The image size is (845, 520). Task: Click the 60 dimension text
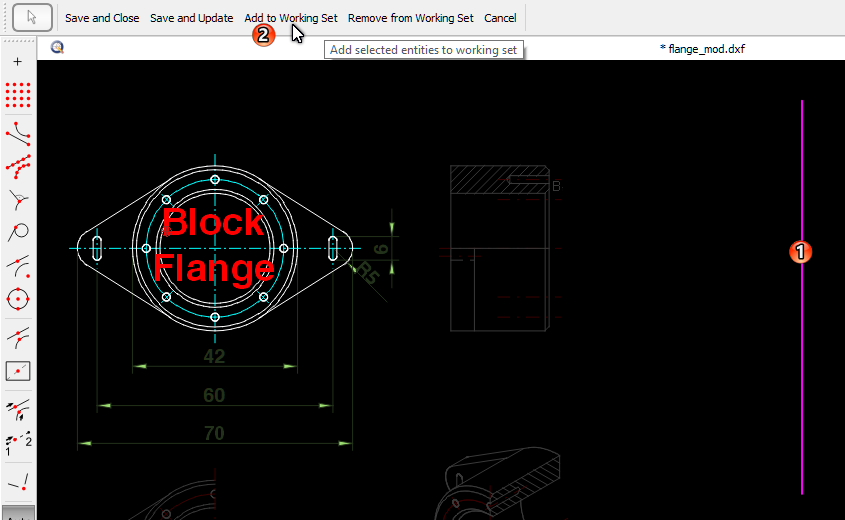click(214, 395)
